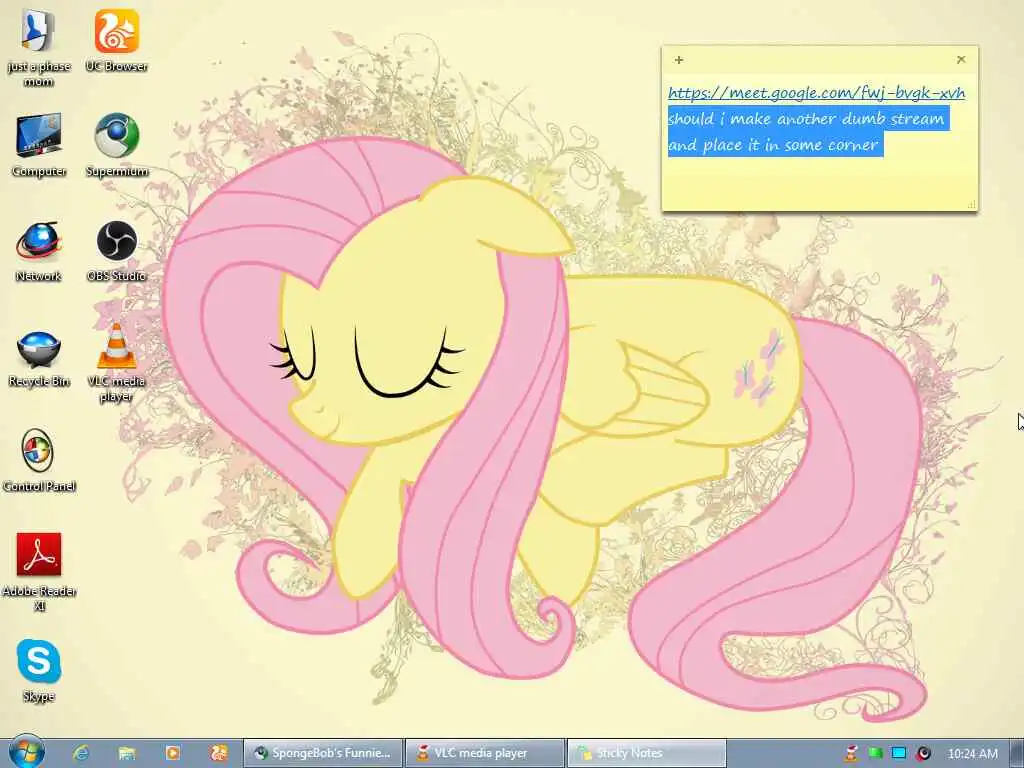Click the Show desktop strip beside the clock
Image resolution: width=1024 pixels, height=768 pixels.
click(1016, 753)
